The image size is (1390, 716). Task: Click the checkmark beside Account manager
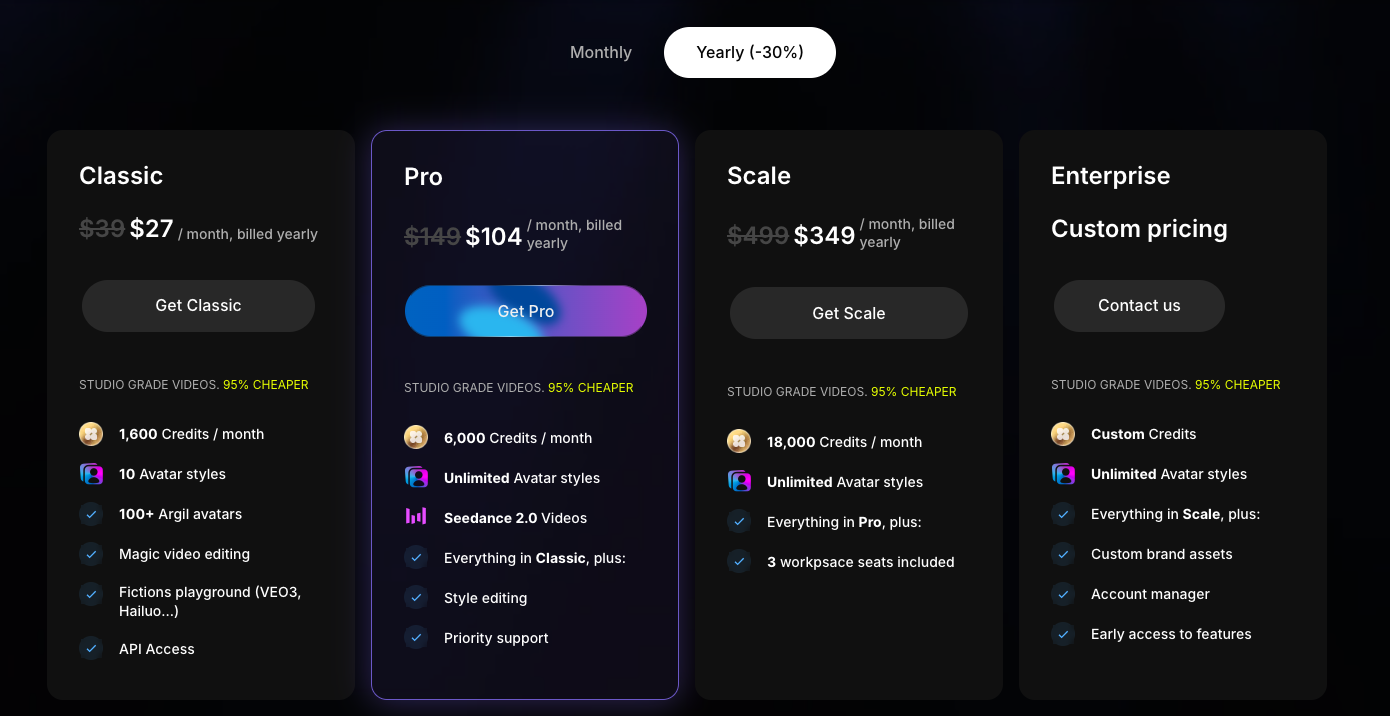point(1063,594)
